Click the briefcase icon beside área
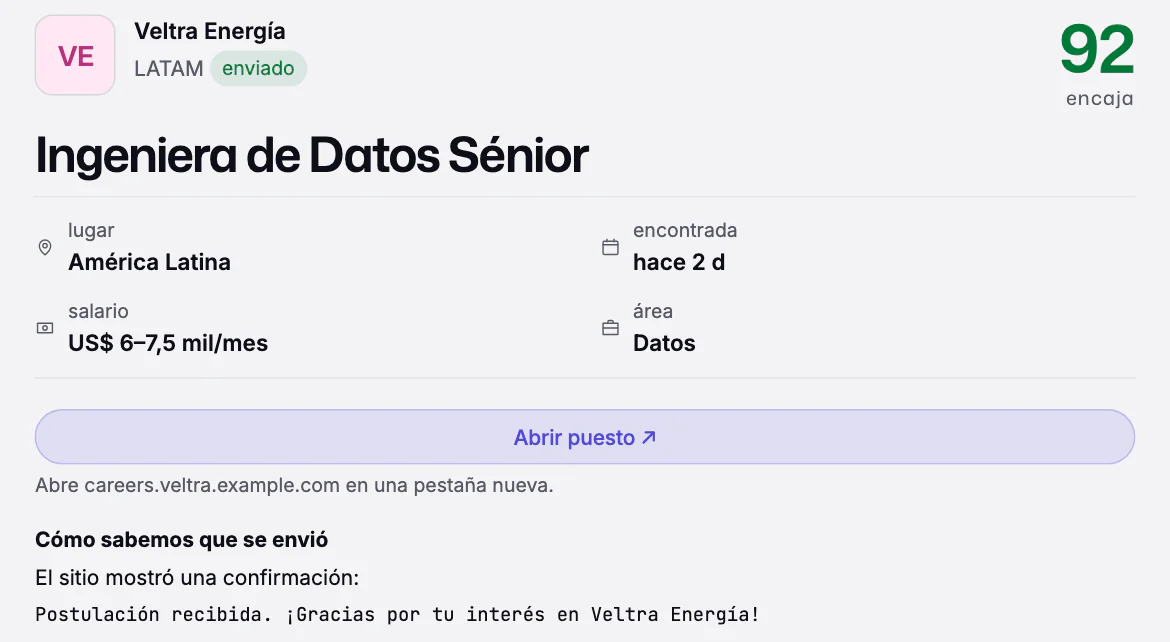This screenshot has height=642, width=1170. (610, 328)
